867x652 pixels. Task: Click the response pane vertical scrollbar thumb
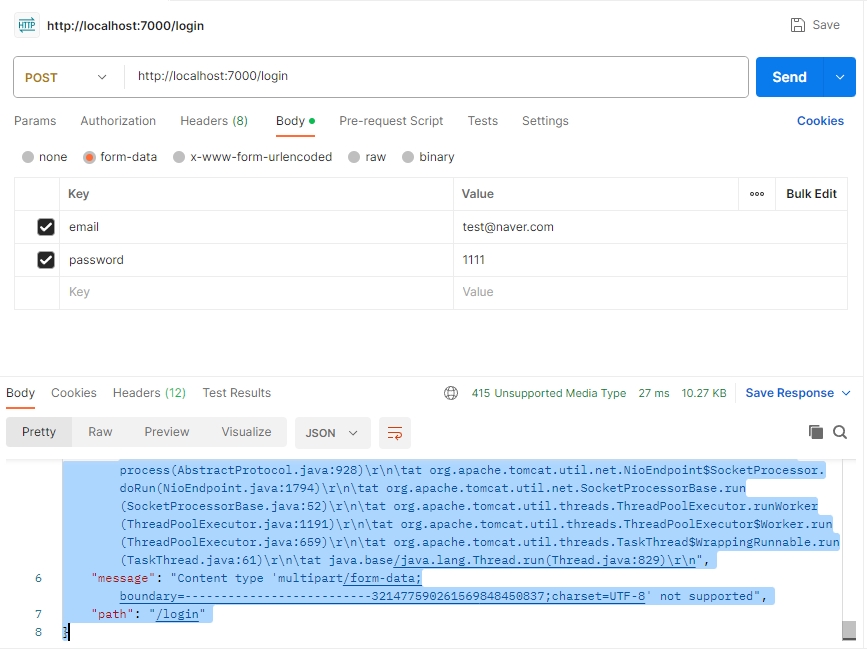coord(849,630)
